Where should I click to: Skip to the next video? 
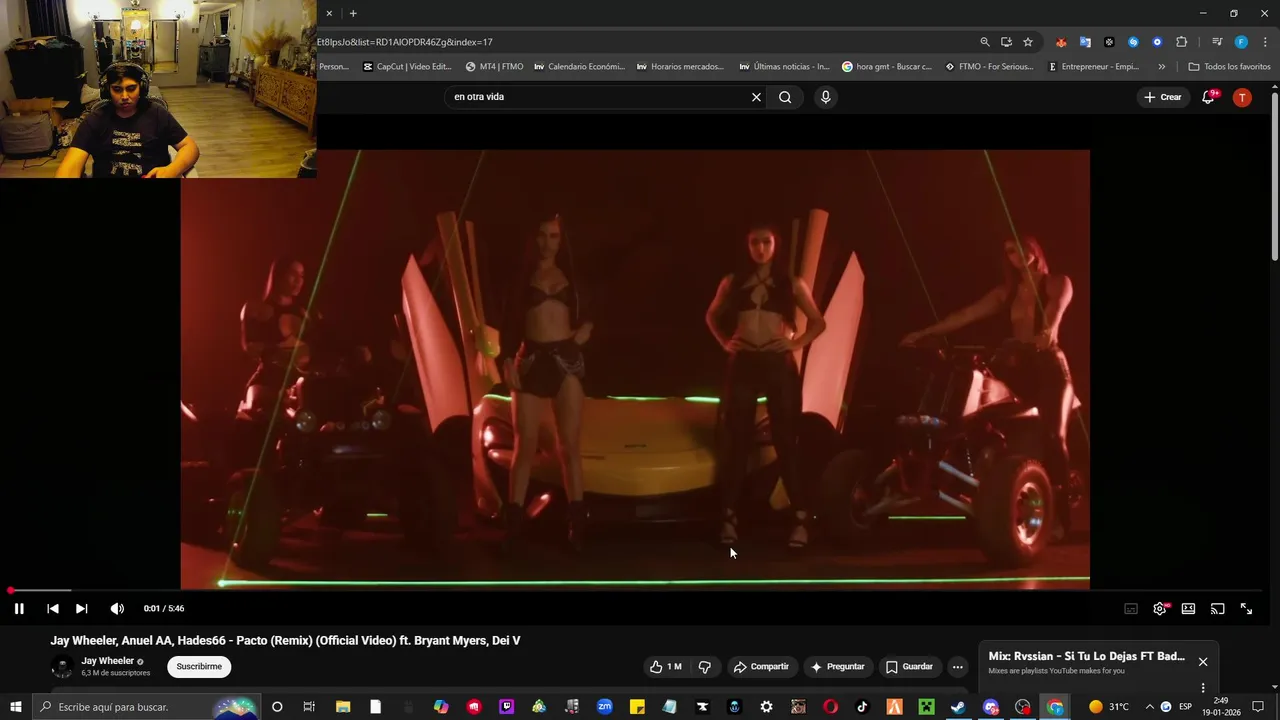[x=82, y=608]
